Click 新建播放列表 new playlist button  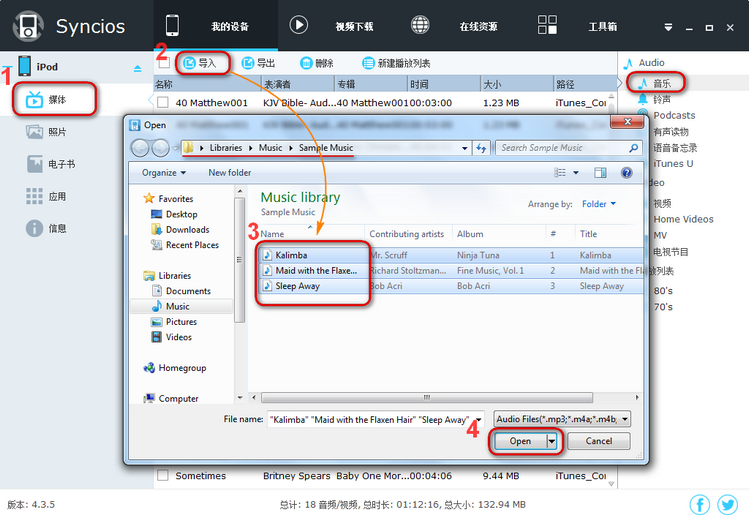(x=396, y=63)
